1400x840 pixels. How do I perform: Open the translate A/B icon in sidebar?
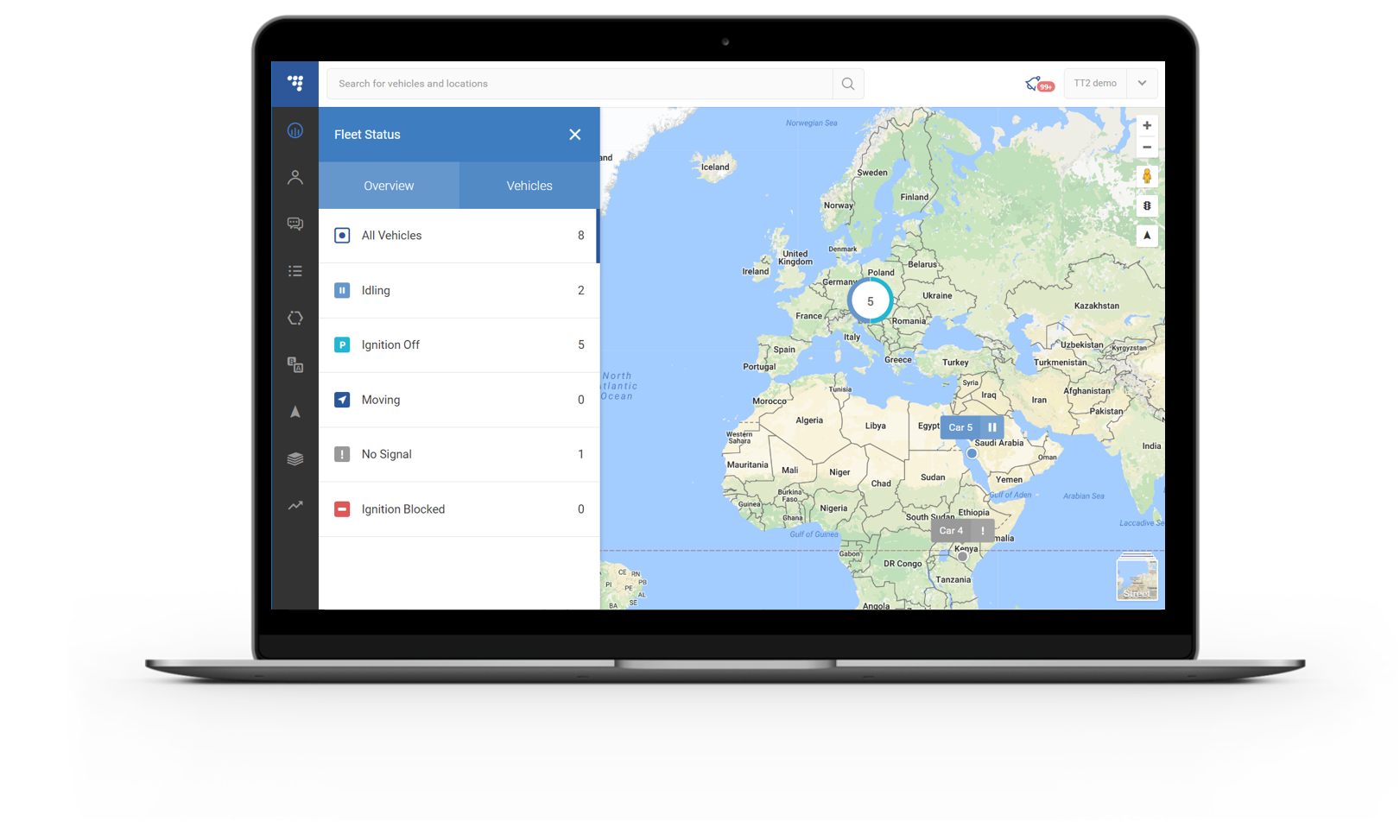pos(295,364)
